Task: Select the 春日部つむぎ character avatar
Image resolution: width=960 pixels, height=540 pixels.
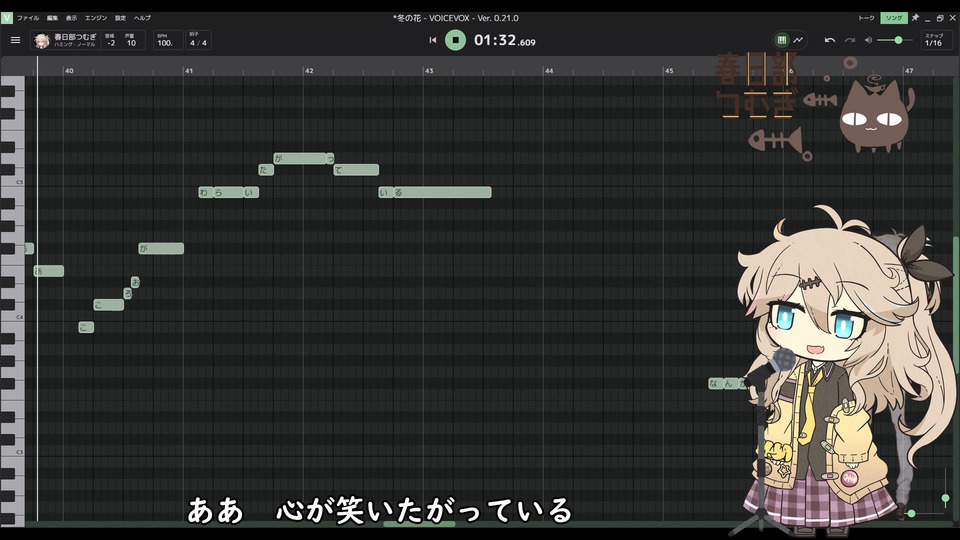Action: tap(42, 40)
